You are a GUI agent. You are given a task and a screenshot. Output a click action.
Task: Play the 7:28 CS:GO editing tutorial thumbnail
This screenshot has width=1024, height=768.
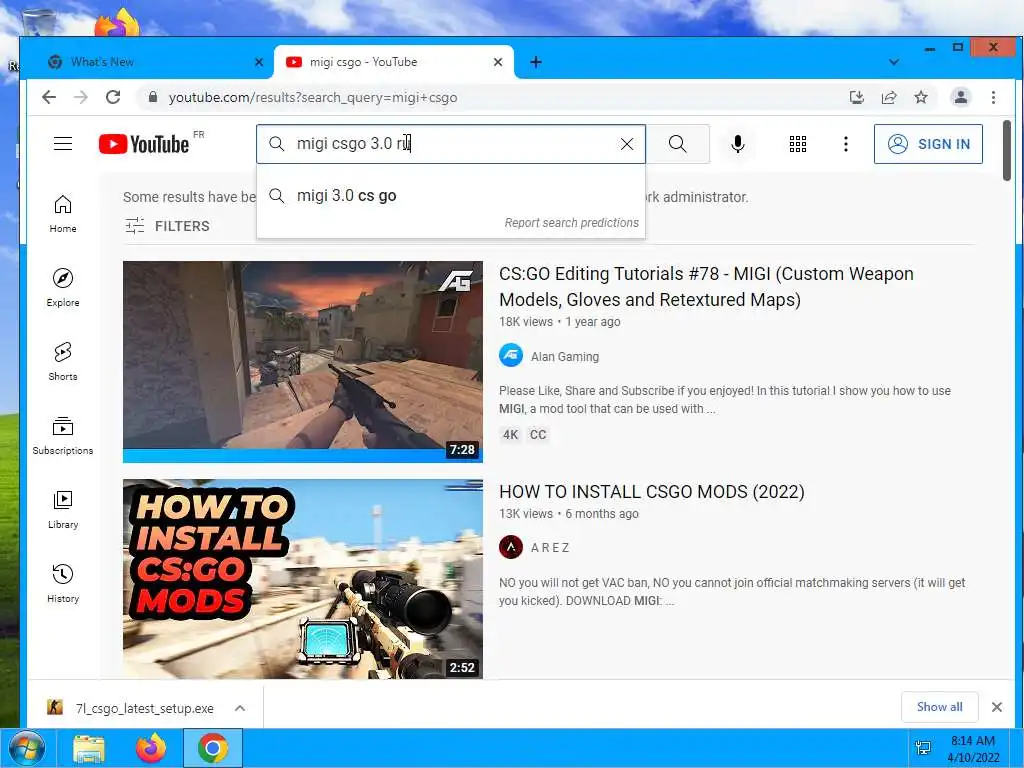pos(303,362)
